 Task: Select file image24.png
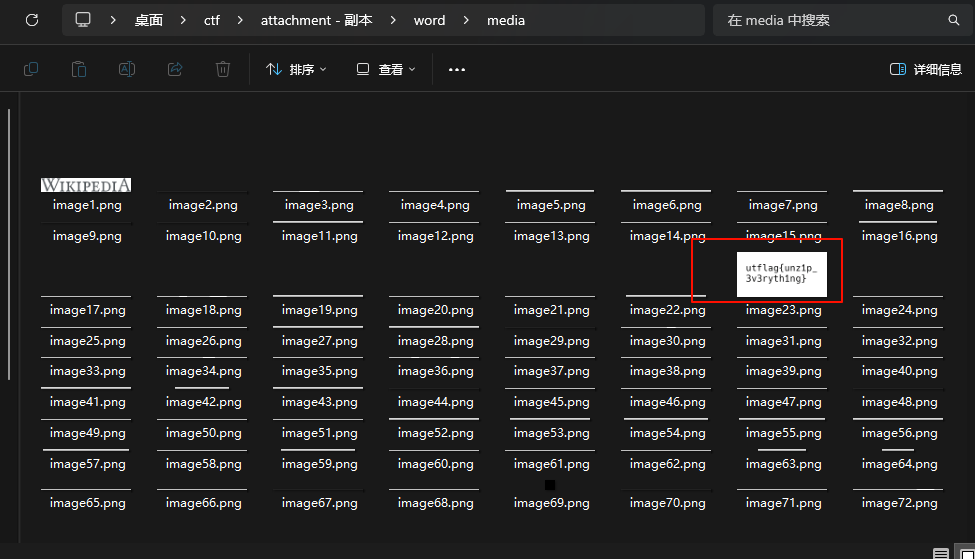pos(899,310)
